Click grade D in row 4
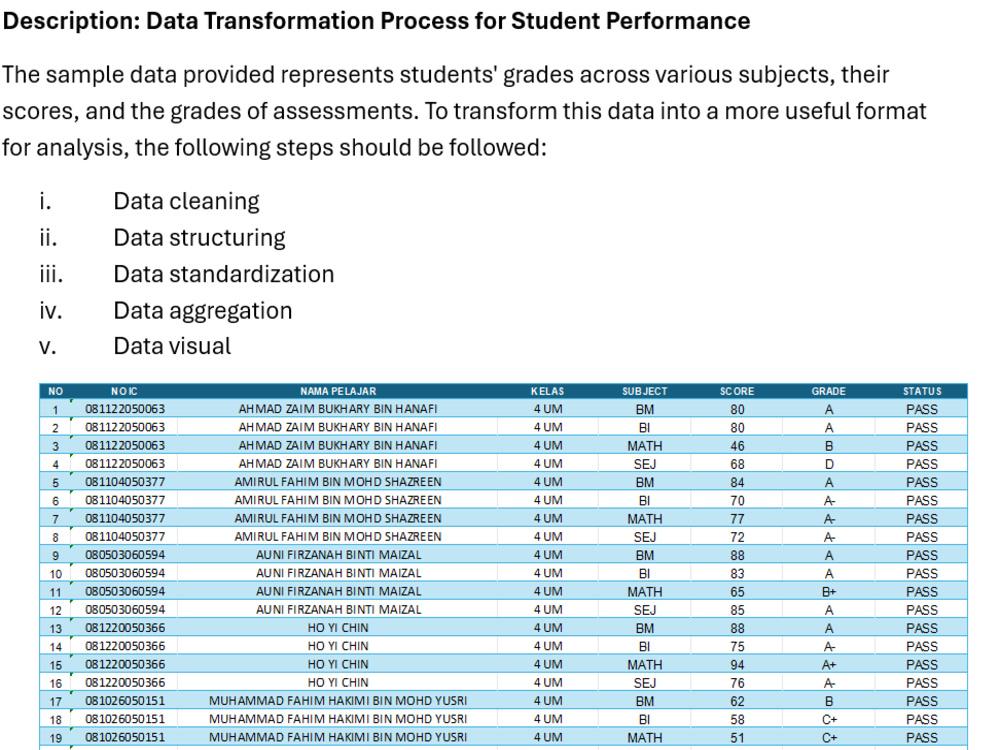Viewport: 1000px width, 750px height. click(x=828, y=464)
